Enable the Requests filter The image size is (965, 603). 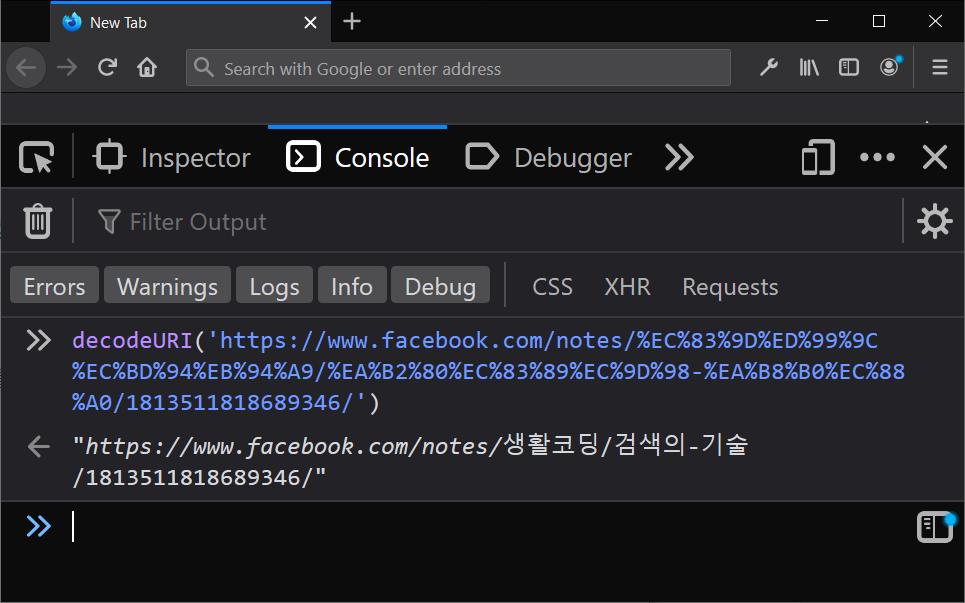click(730, 287)
